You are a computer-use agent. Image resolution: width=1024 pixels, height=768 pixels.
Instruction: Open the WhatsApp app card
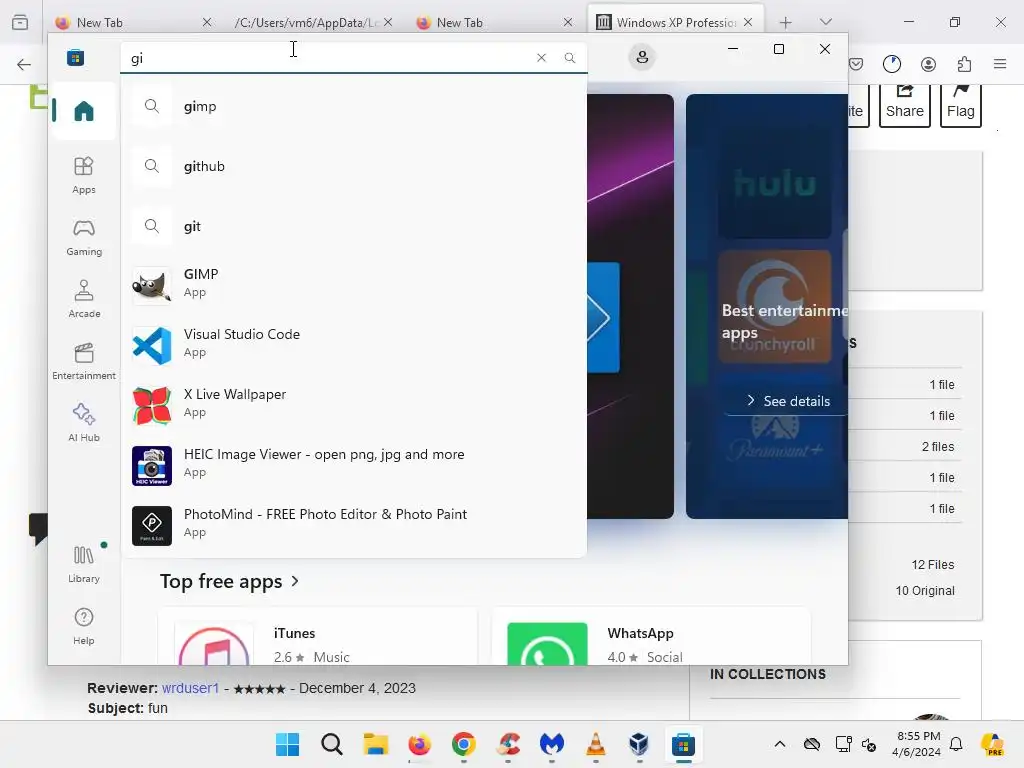[651, 637]
